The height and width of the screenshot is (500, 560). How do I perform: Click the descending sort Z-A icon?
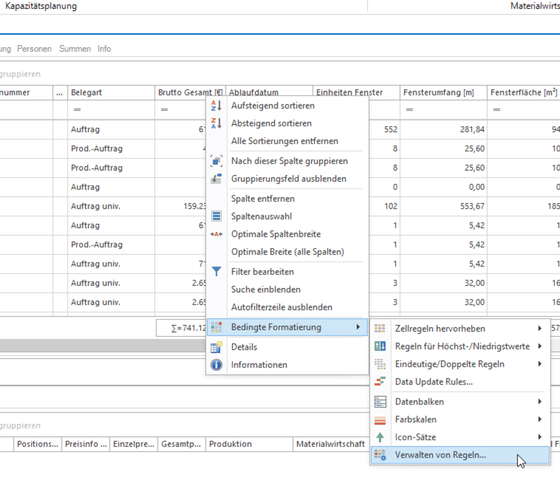coord(216,123)
